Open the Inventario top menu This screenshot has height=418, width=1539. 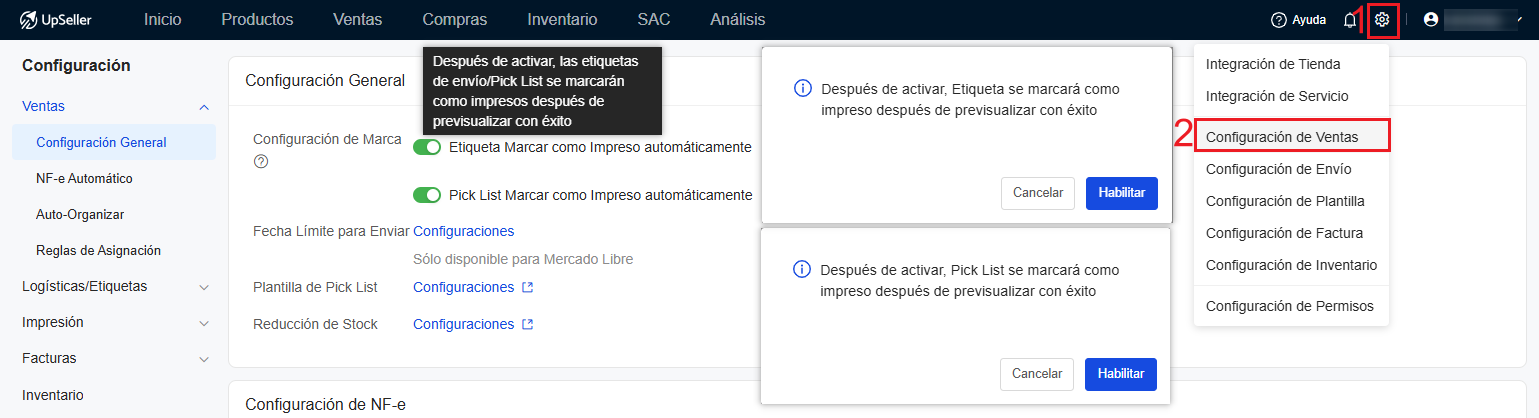(562, 19)
